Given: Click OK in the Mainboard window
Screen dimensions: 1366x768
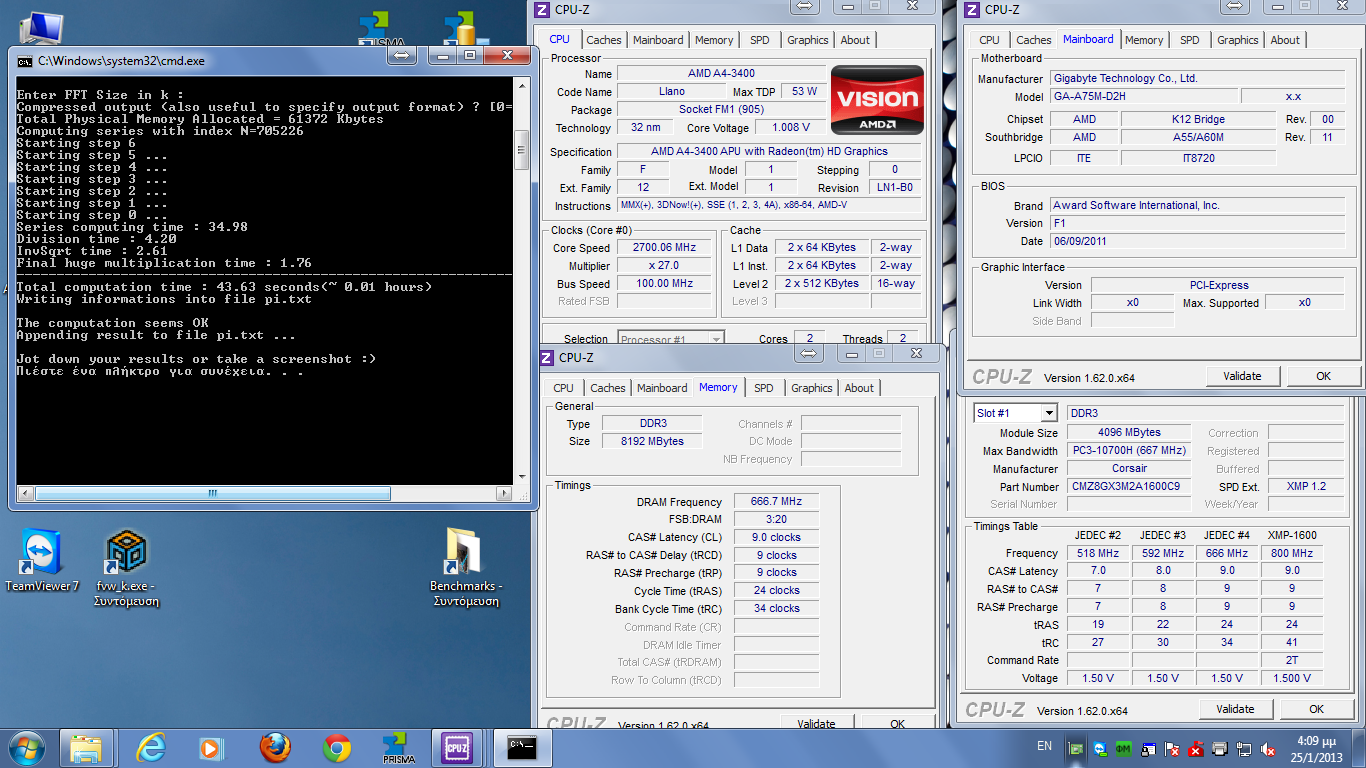Looking at the screenshot, I should [1323, 376].
